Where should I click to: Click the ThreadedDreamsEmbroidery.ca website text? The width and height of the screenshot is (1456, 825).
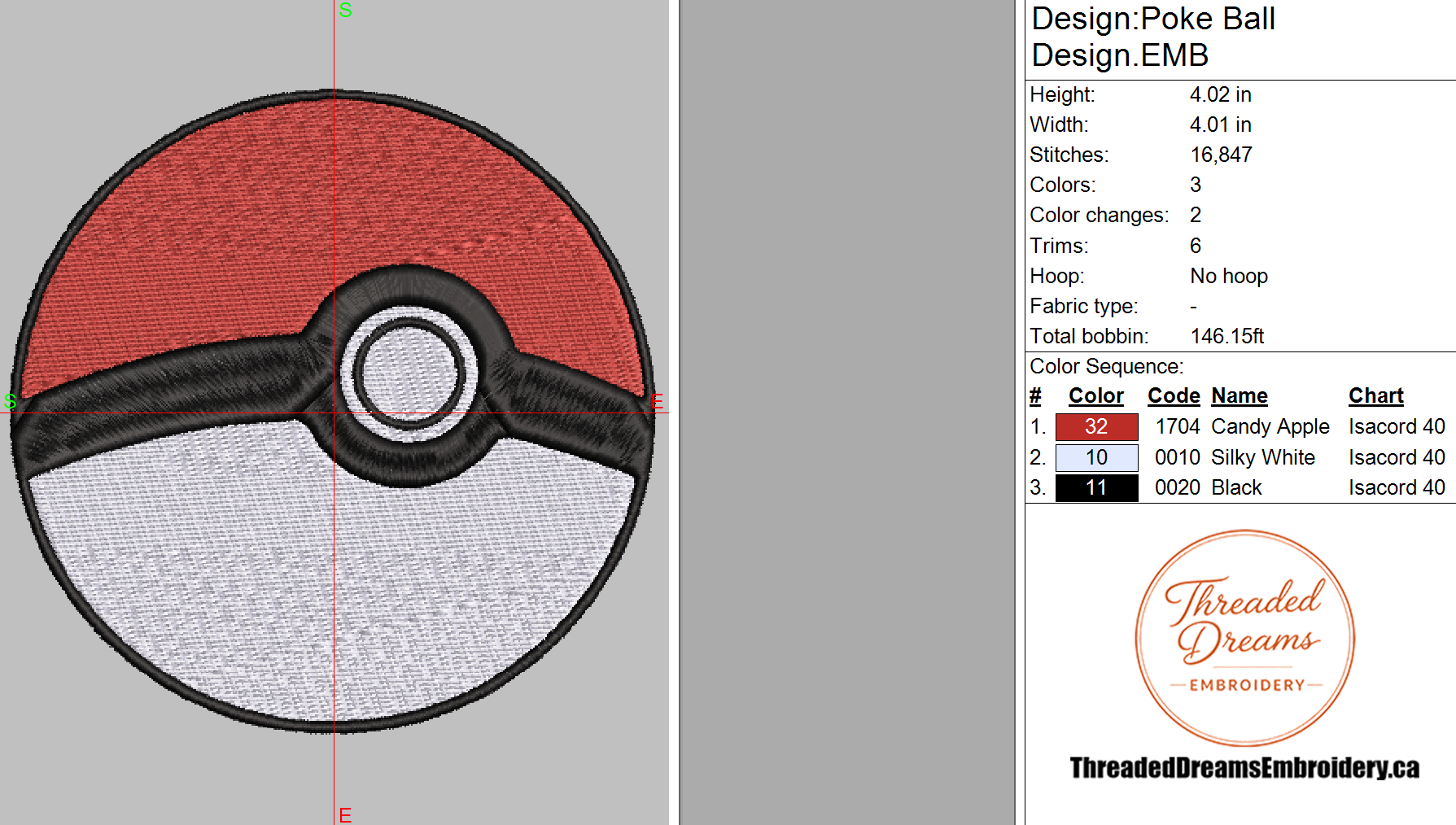(x=1244, y=767)
